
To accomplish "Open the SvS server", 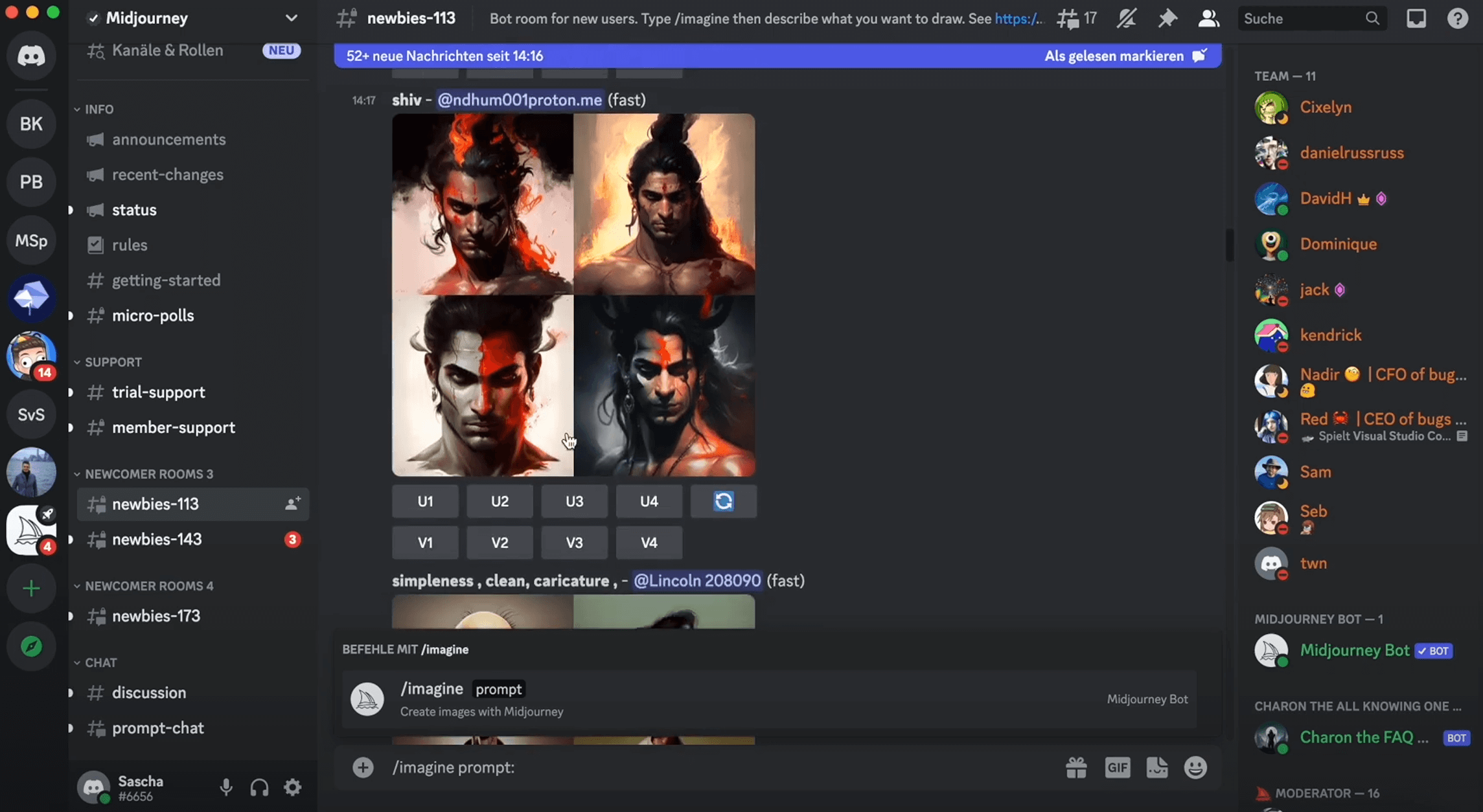I will click(31, 414).
